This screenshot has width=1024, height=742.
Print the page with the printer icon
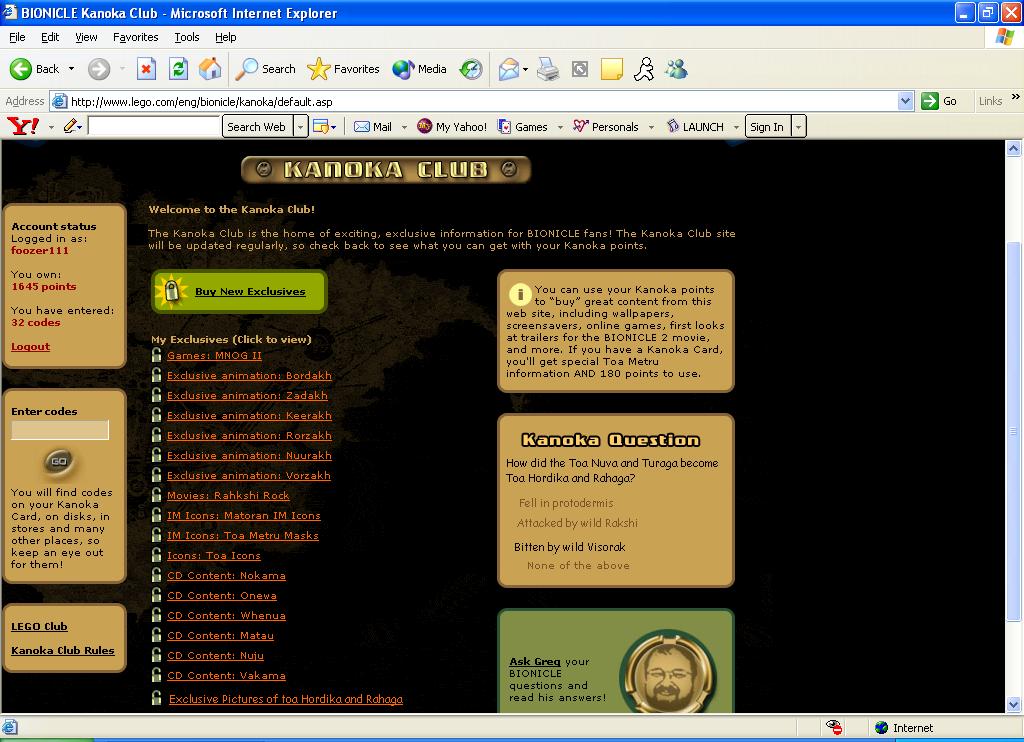(548, 69)
